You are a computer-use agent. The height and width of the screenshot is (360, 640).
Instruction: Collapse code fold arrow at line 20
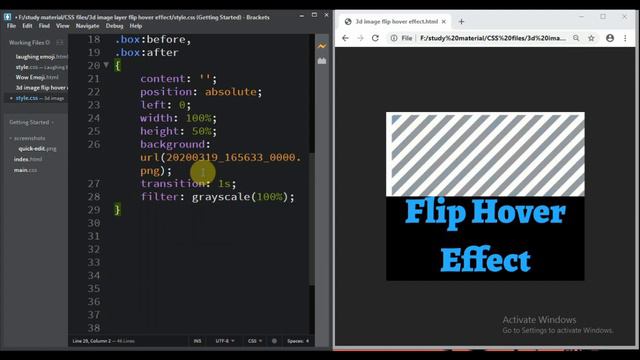coord(106,65)
